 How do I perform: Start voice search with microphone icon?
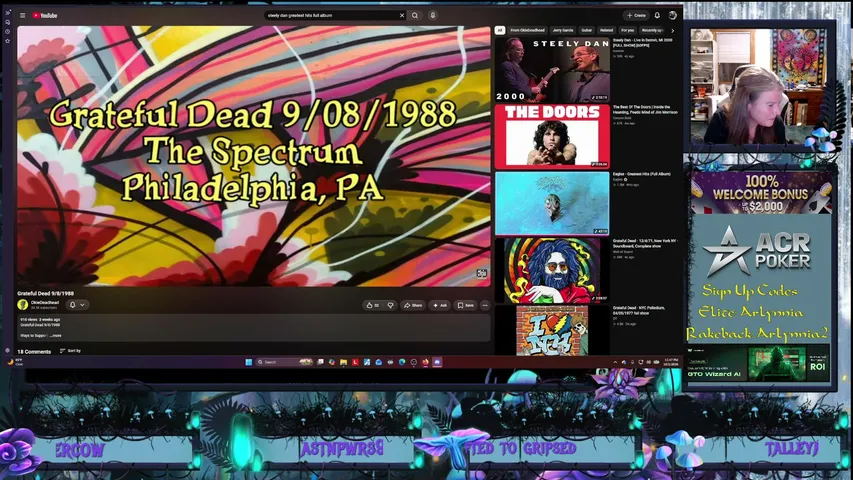pos(432,15)
